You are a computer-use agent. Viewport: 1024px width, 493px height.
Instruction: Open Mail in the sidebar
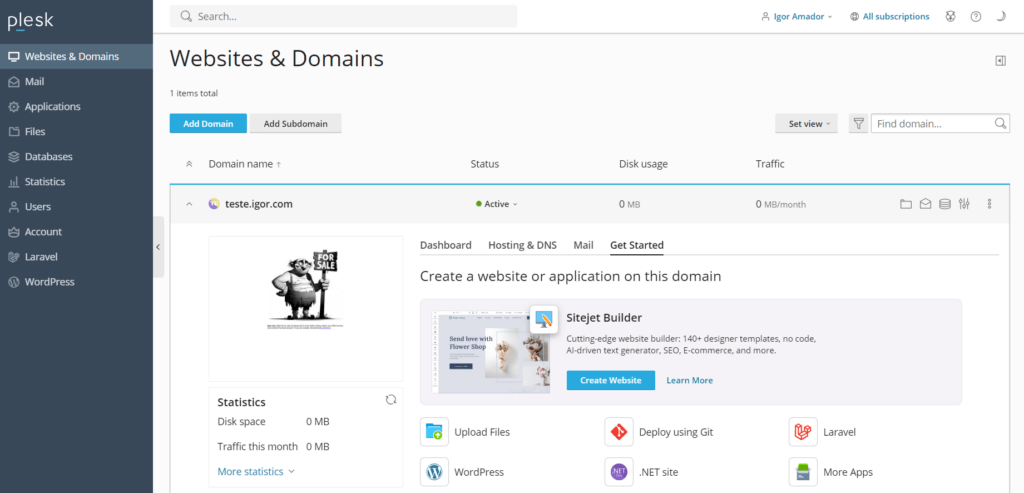coord(76,82)
